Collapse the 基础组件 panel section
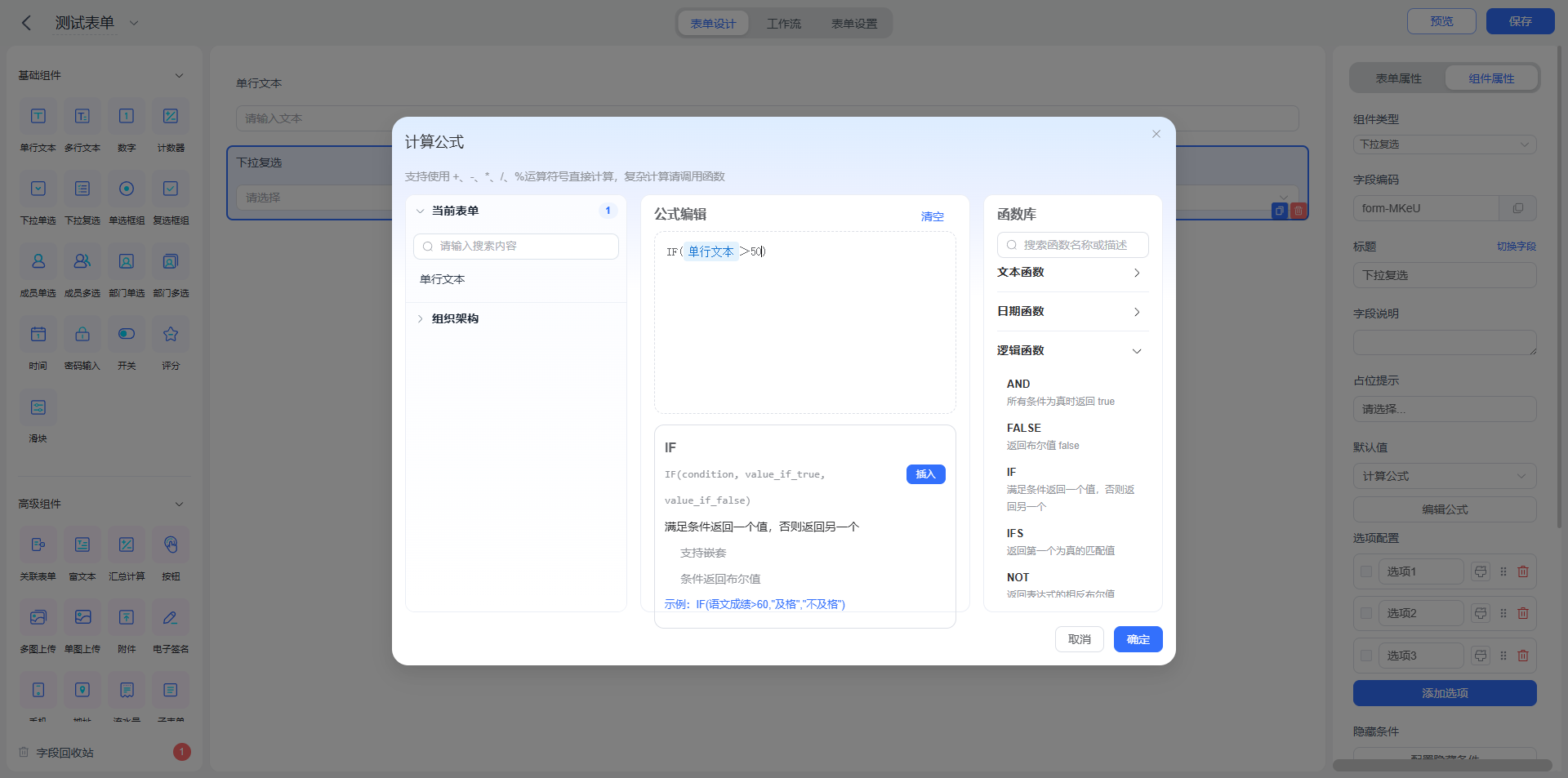1568x778 pixels. 179,75
